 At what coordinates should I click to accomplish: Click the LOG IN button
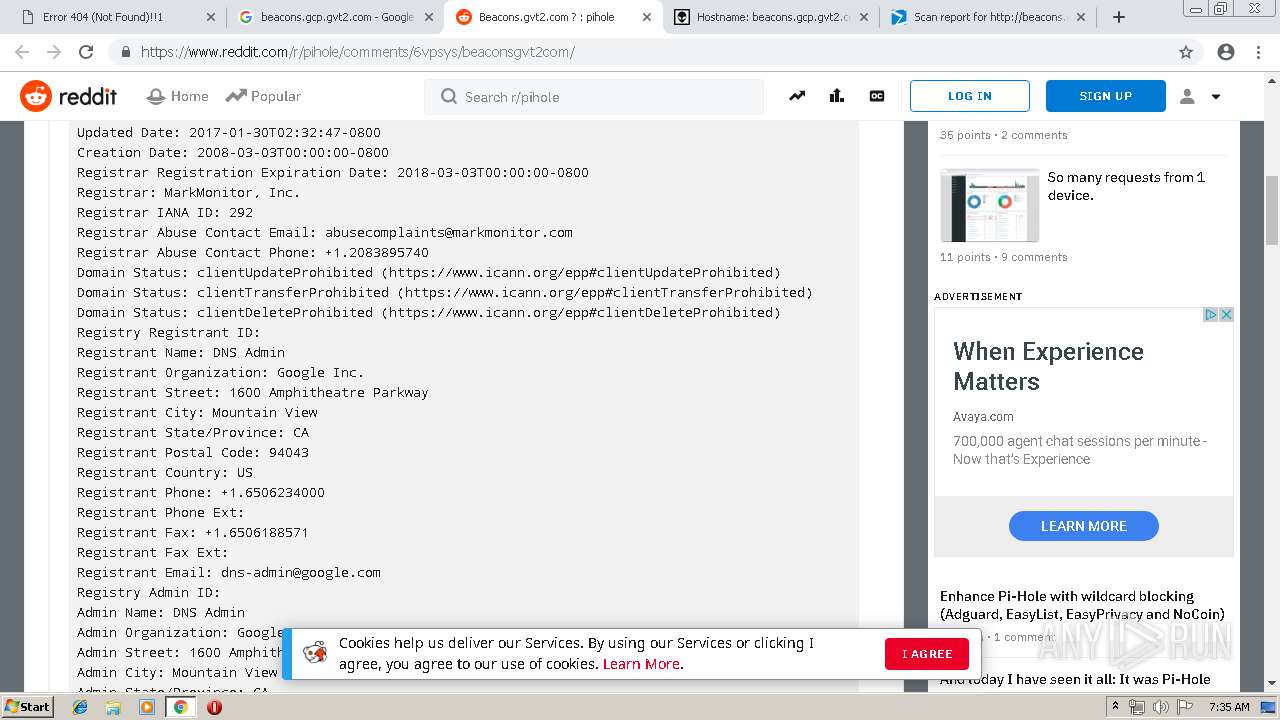(x=969, y=96)
